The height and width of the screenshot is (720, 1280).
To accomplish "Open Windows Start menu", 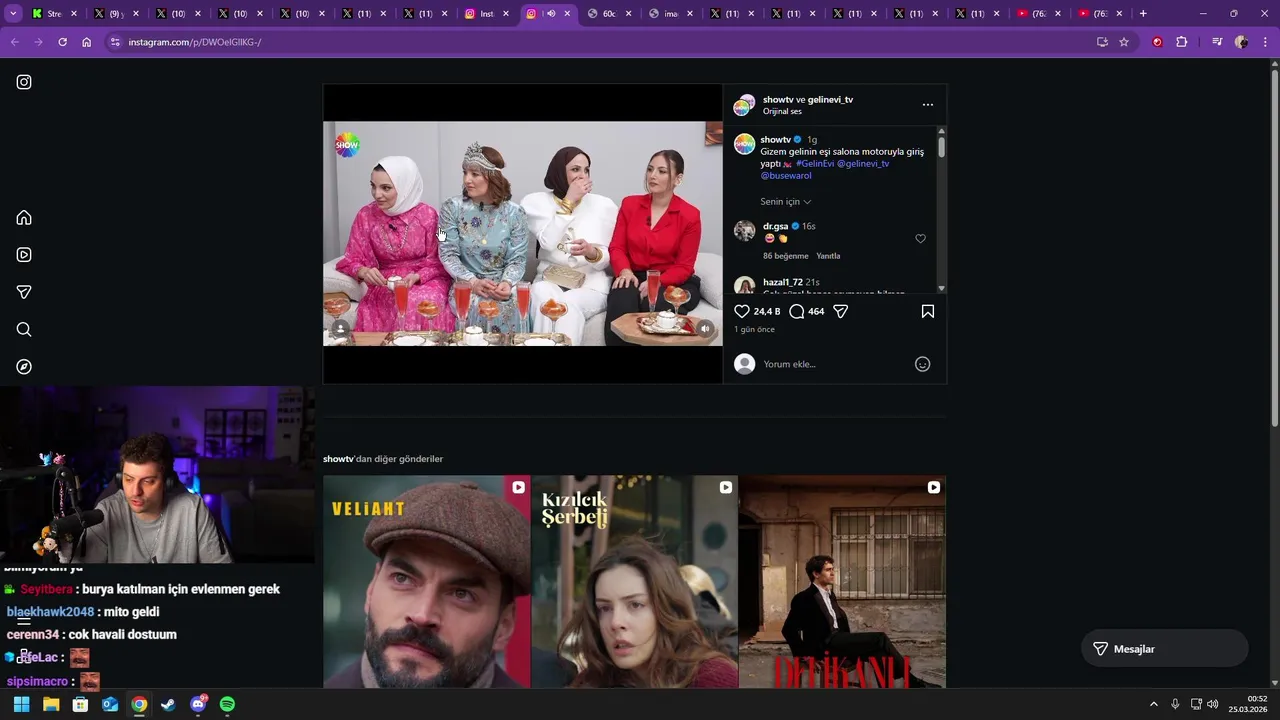I will pyautogui.click(x=21, y=705).
